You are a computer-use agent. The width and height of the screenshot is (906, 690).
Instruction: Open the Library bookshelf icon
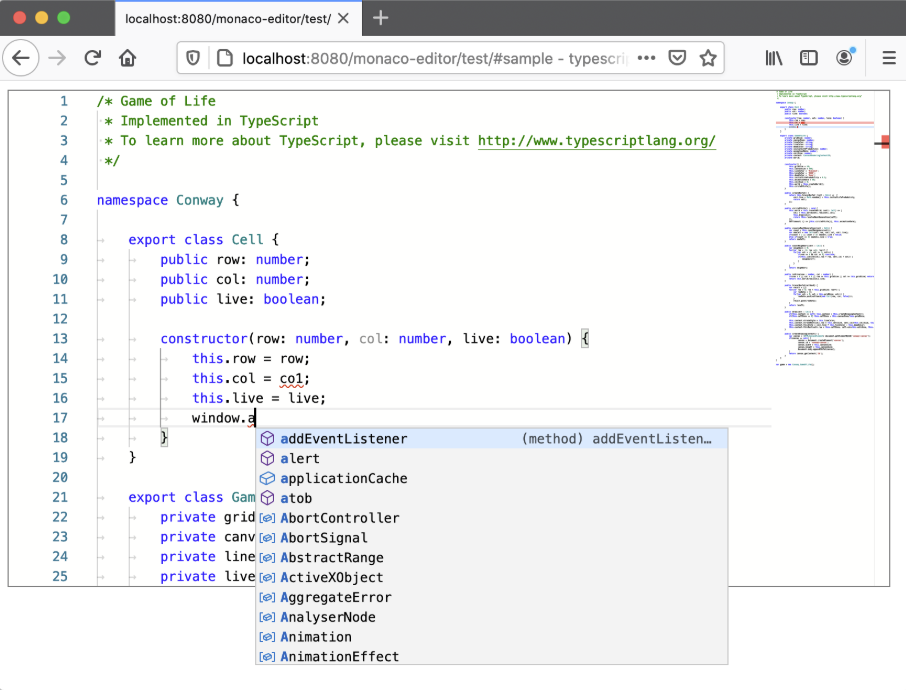point(774,58)
